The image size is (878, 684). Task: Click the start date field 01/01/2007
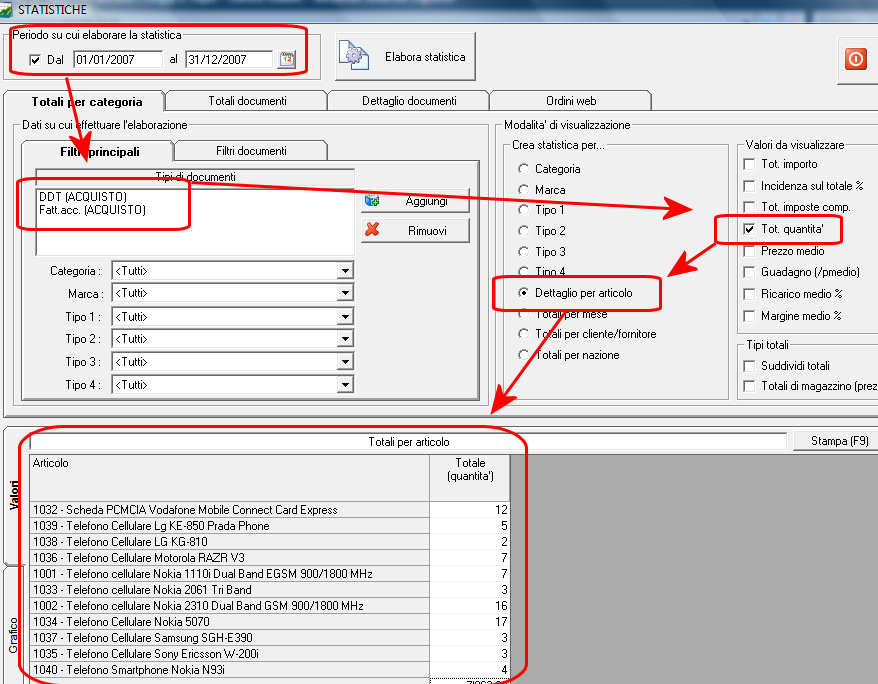pyautogui.click(x=118, y=59)
